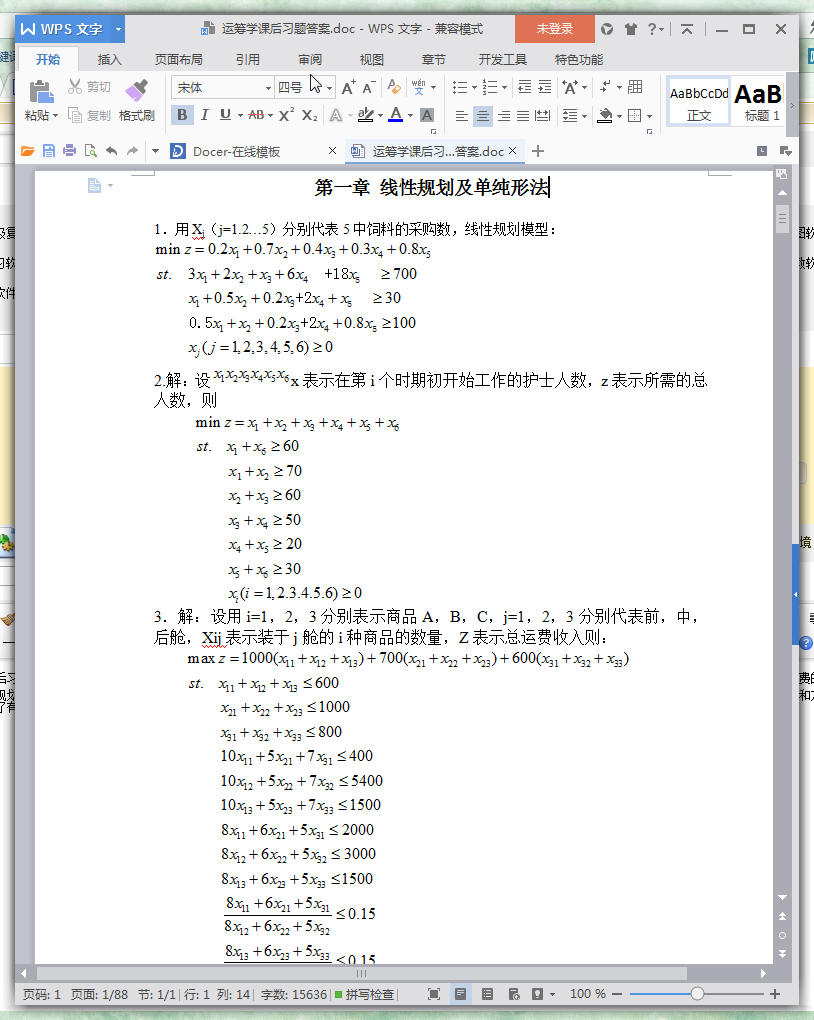Open the WPS 文字 application menu arrow

pyautogui.click(x=118, y=29)
